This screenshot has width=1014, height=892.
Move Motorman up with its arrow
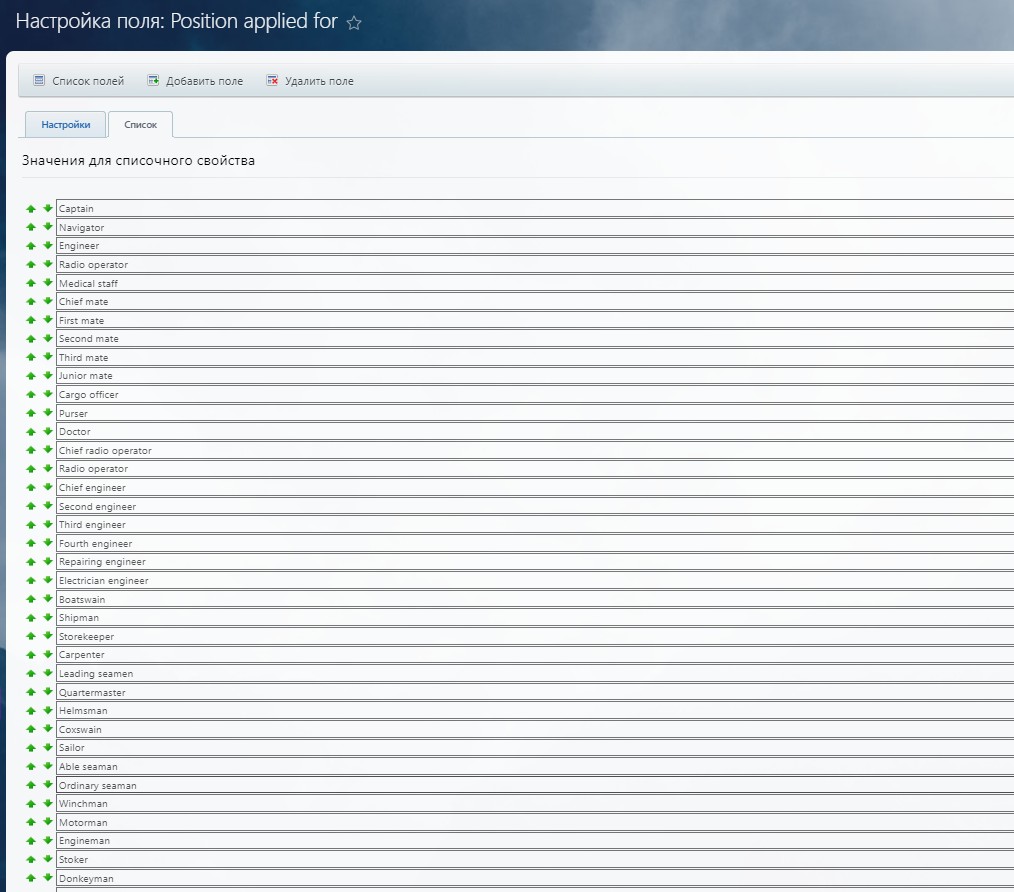[x=30, y=822]
